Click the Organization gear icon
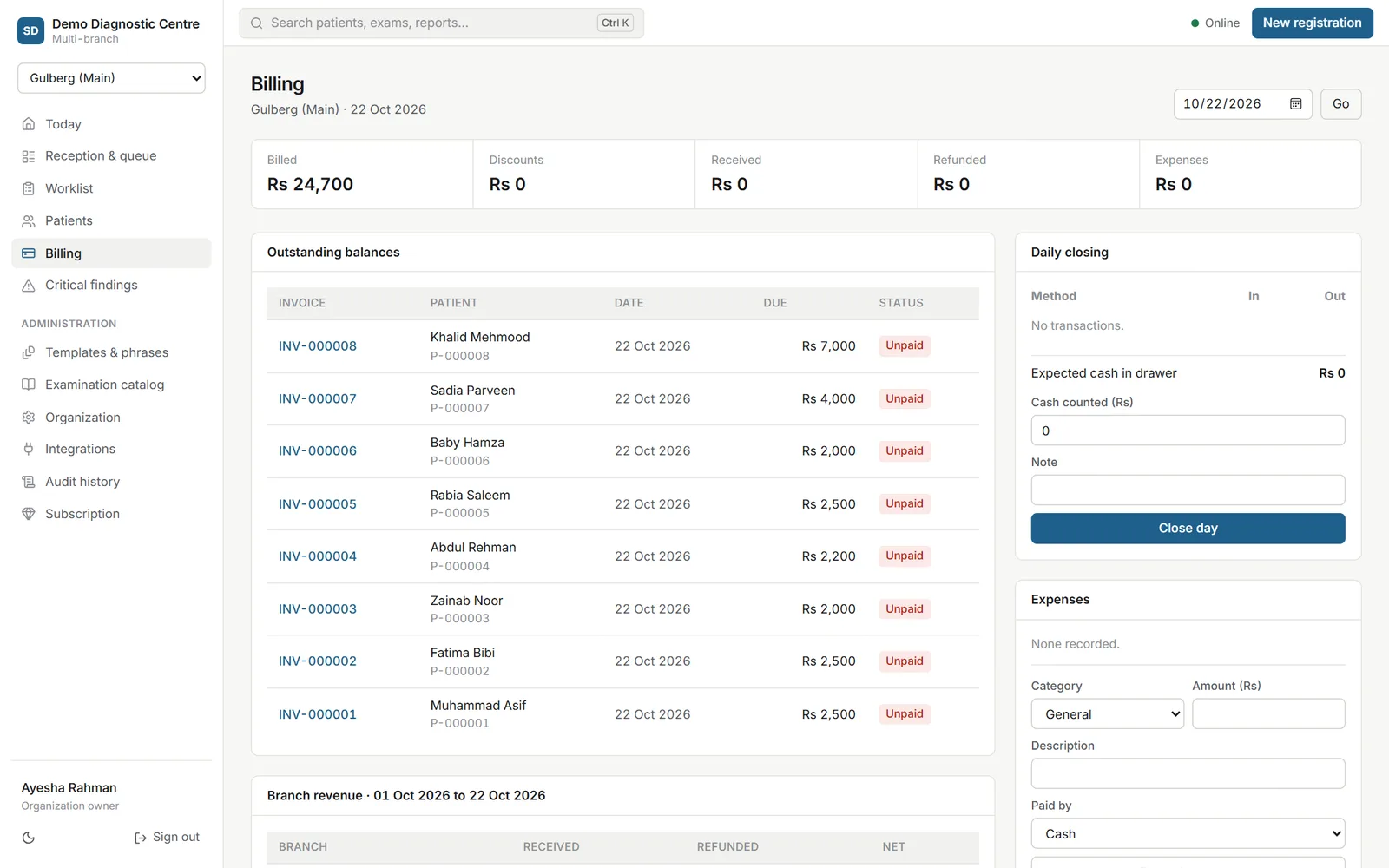The width and height of the screenshot is (1389, 868). point(29,418)
